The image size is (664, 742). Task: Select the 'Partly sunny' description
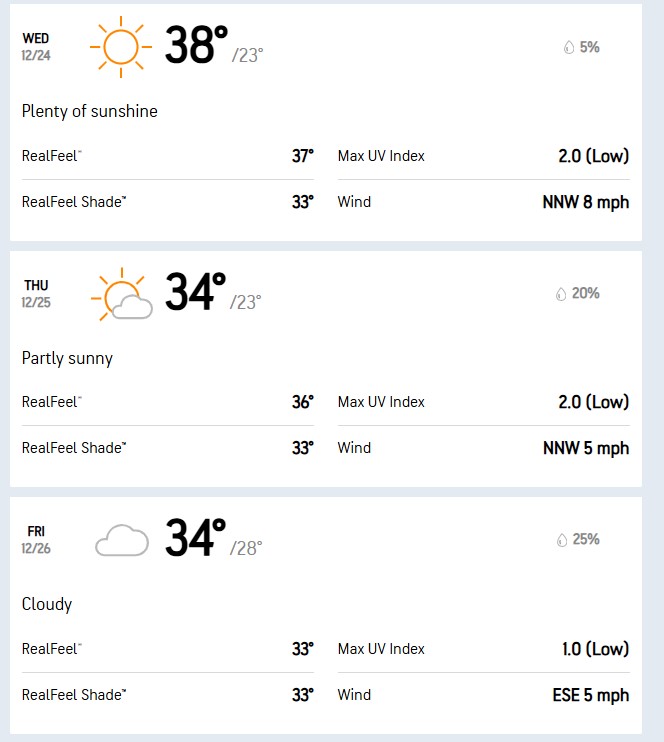point(67,358)
